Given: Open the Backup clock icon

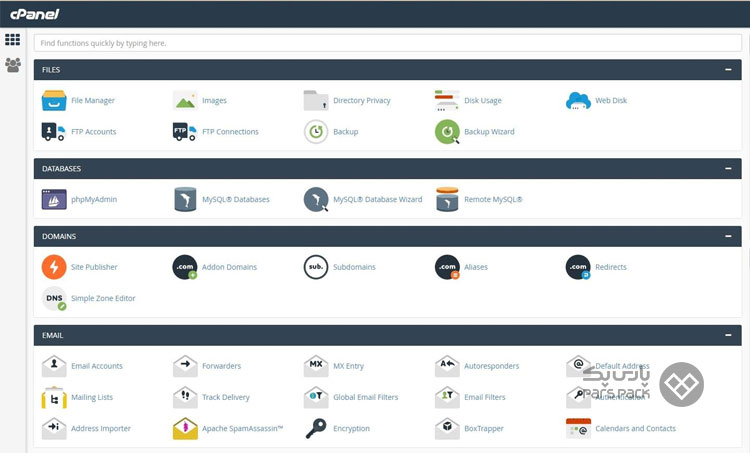Looking at the screenshot, I should [x=316, y=132].
